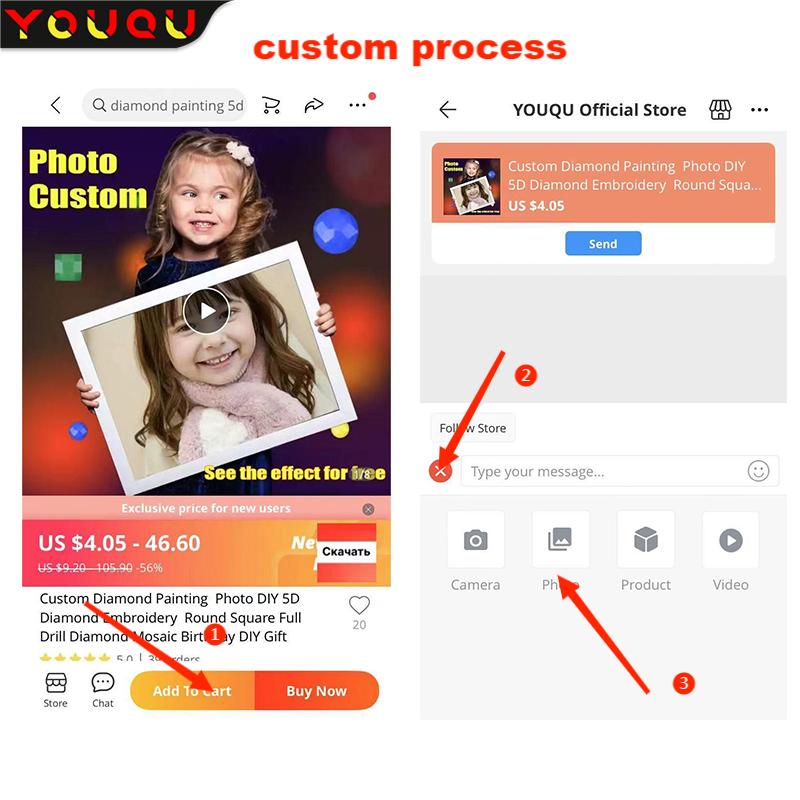The image size is (800, 800).
Task: Add the product to wishlist with the heart
Action: click(359, 605)
